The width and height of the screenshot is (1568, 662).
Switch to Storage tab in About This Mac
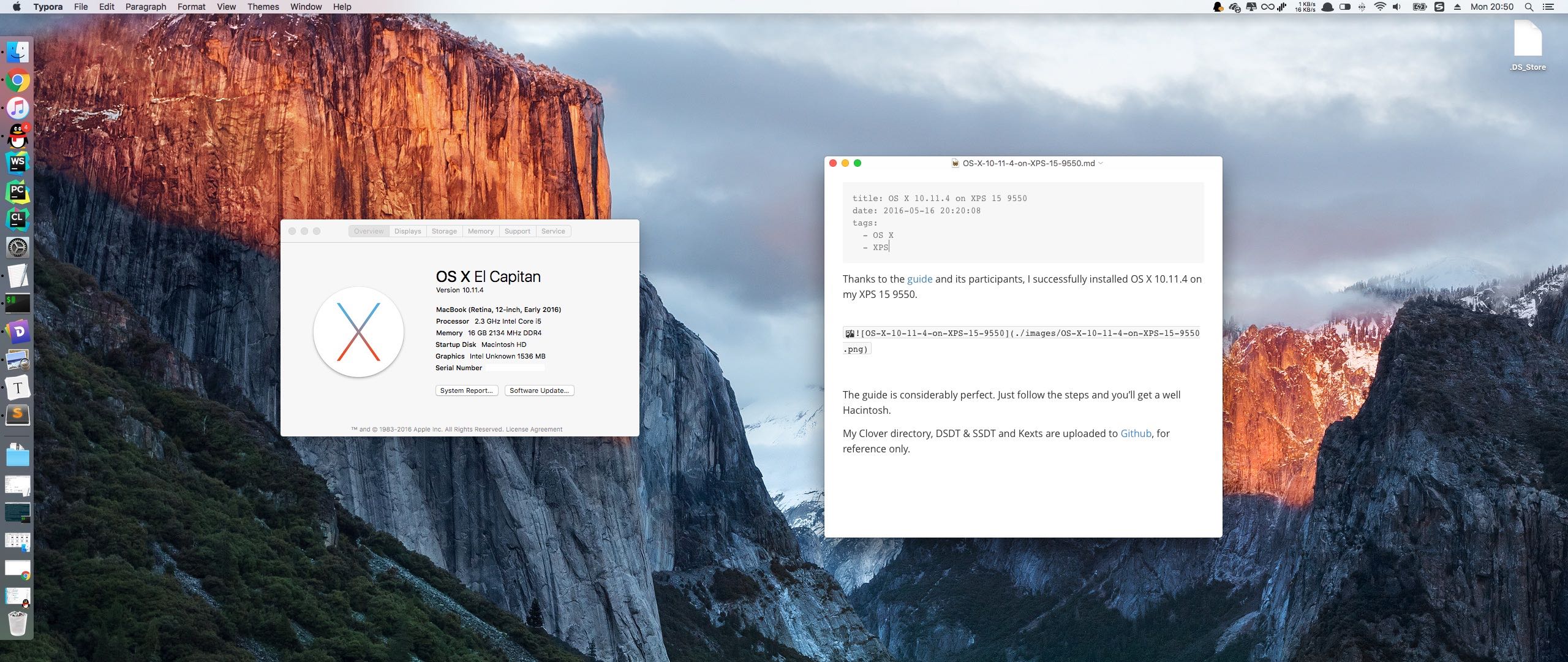[x=444, y=231]
